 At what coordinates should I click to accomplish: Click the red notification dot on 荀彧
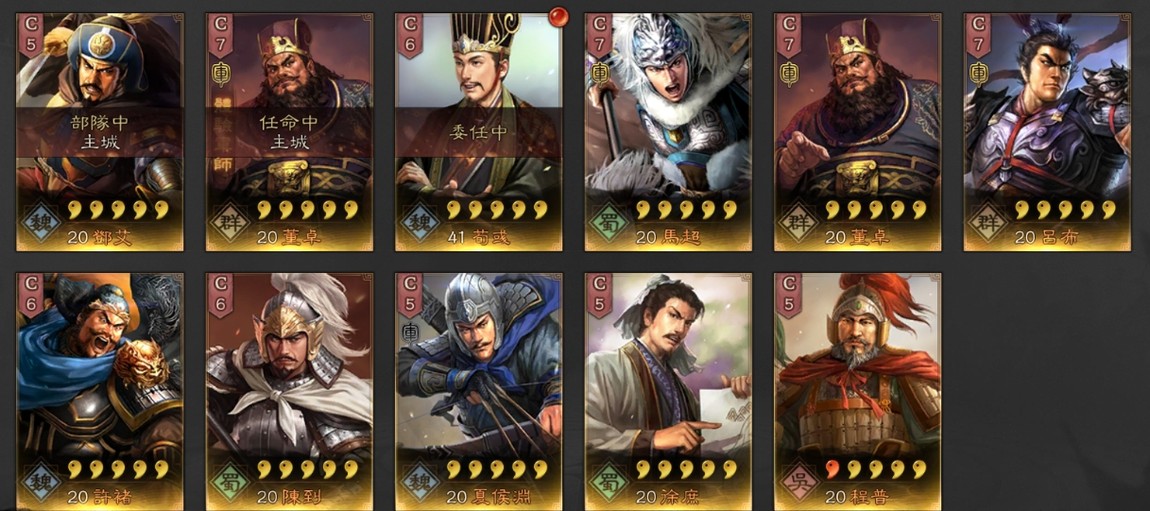pos(559,15)
